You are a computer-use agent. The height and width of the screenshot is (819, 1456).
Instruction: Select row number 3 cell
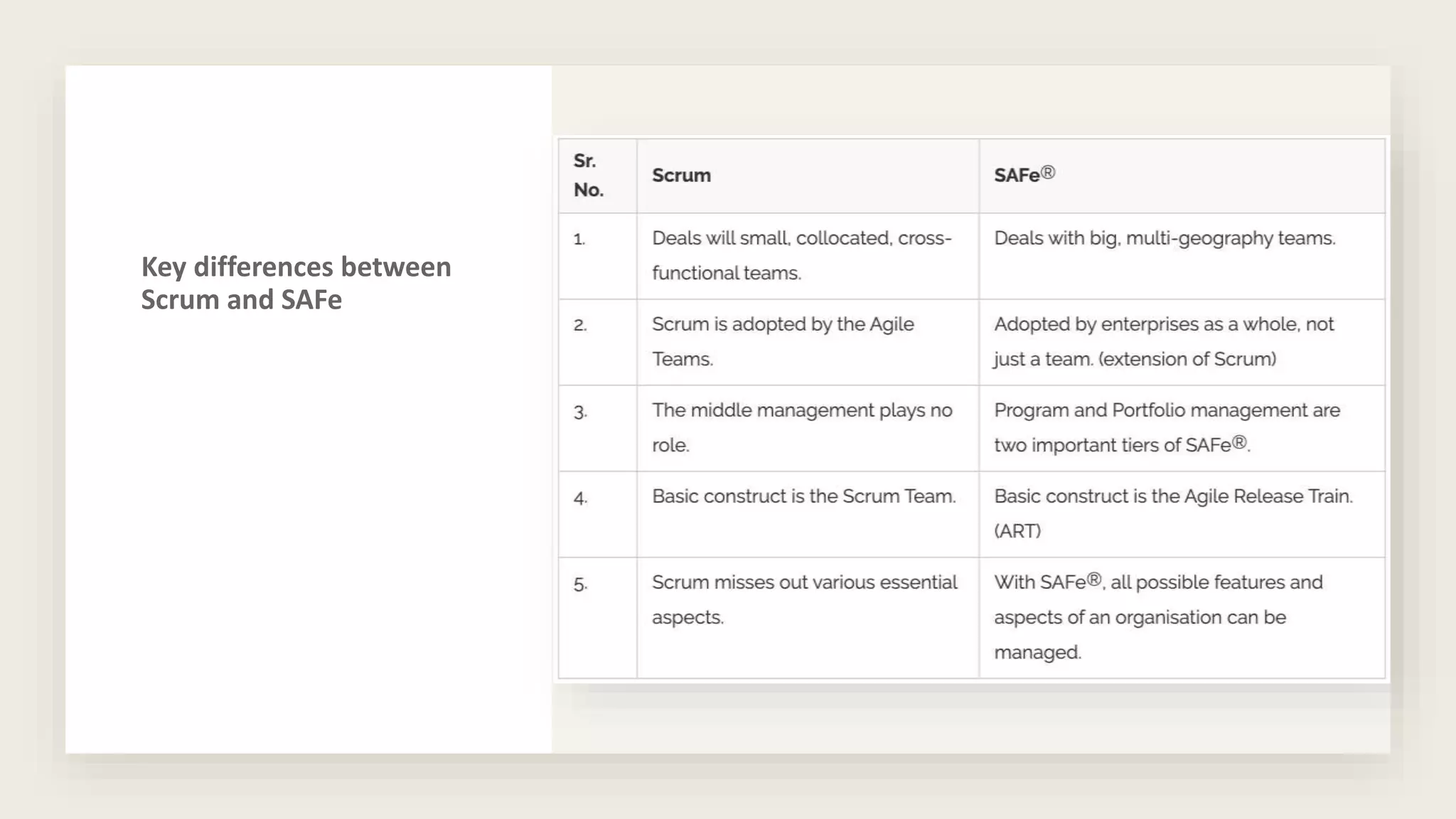click(580, 412)
